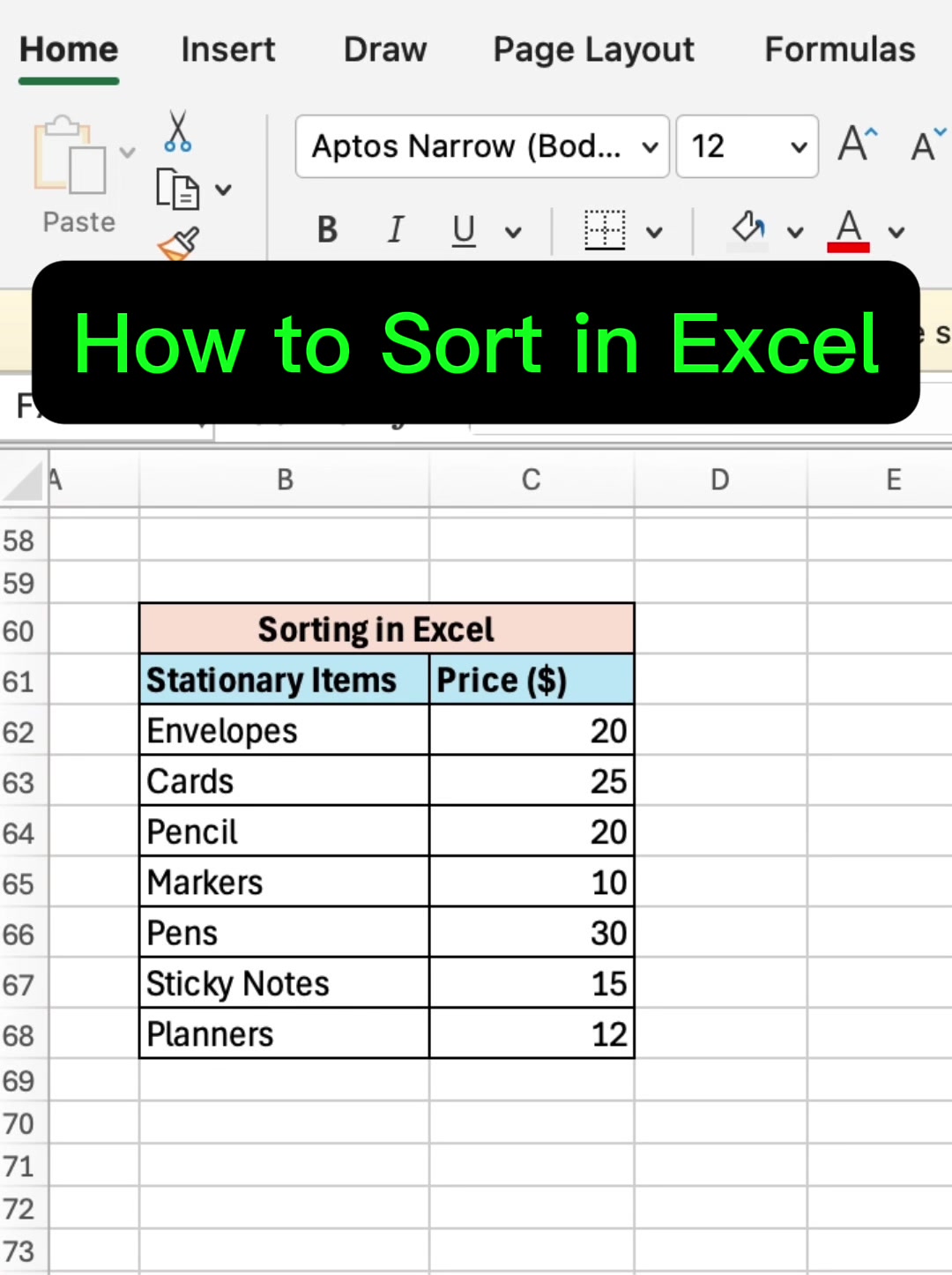
Task: Select column C header
Action: (532, 481)
